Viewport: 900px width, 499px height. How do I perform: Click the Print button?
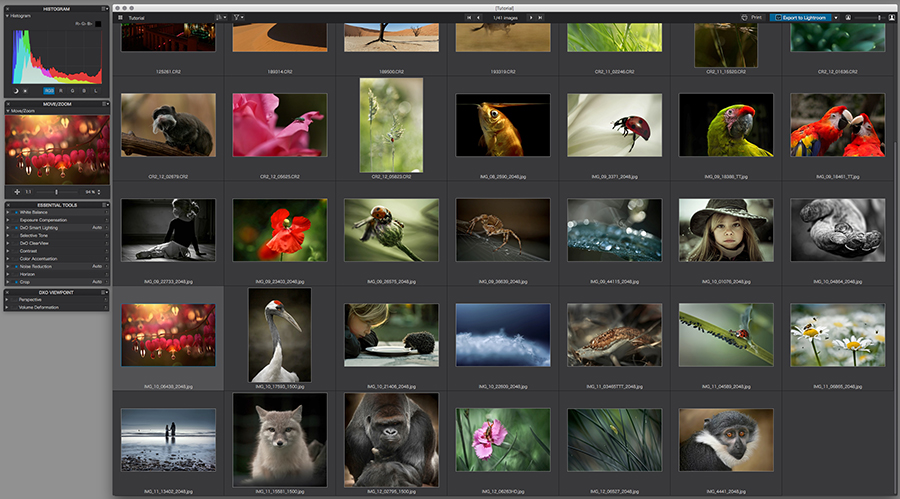coord(752,18)
